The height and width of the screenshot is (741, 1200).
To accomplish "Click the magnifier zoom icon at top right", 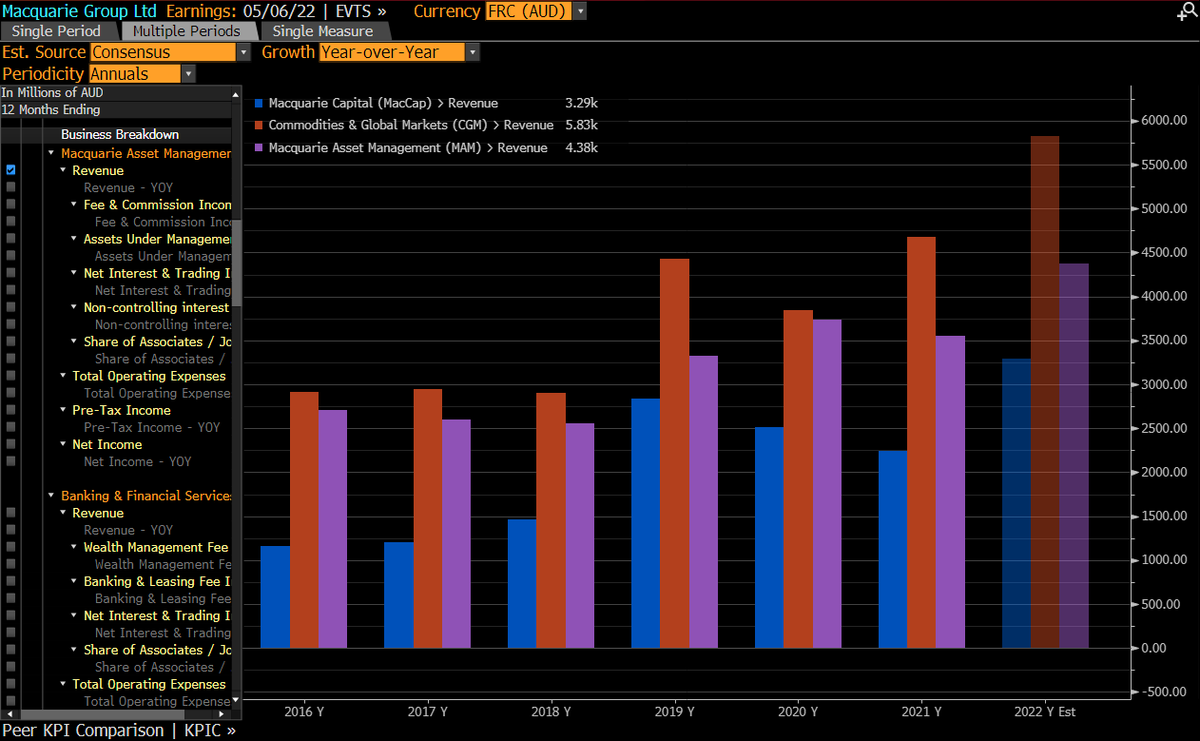I will 1187,11.
